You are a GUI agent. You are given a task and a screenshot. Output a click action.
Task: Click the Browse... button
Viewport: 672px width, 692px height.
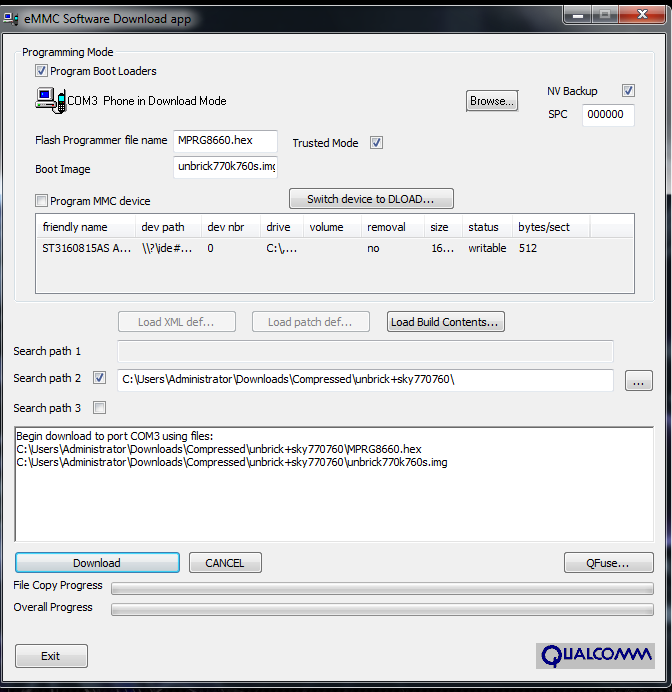click(492, 101)
